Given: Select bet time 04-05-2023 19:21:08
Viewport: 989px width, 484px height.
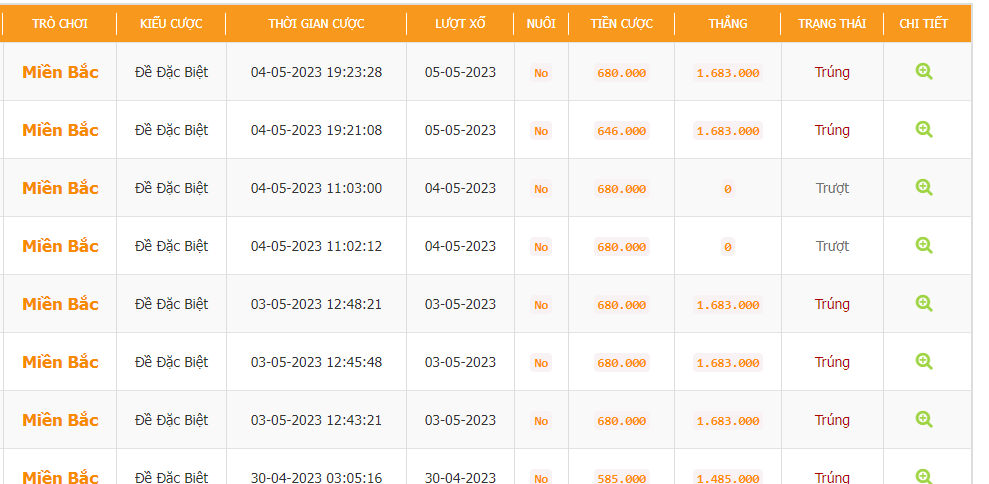Looking at the screenshot, I should [316, 130].
